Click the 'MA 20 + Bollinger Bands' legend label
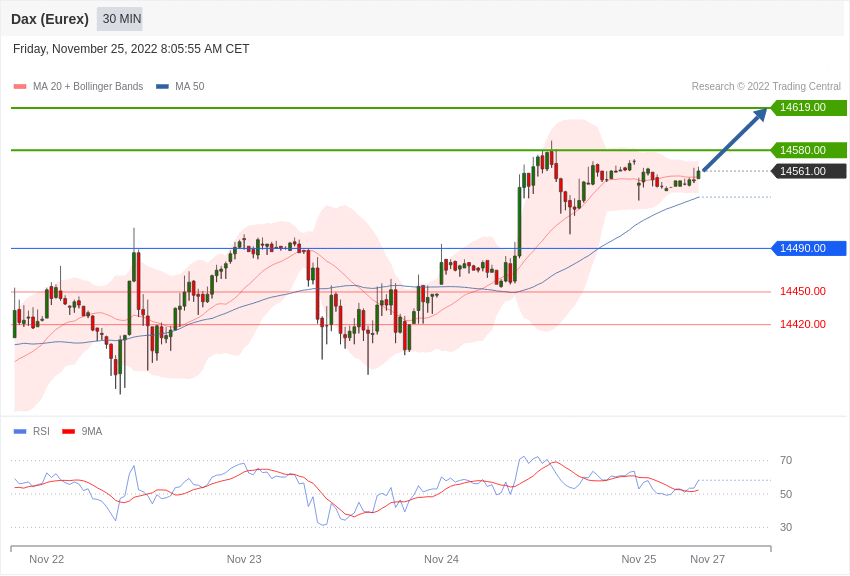Viewport: 850px width, 576px height. [88, 86]
